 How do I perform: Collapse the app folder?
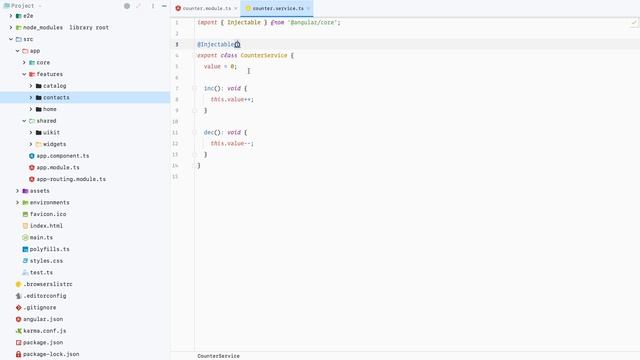tap(18, 51)
